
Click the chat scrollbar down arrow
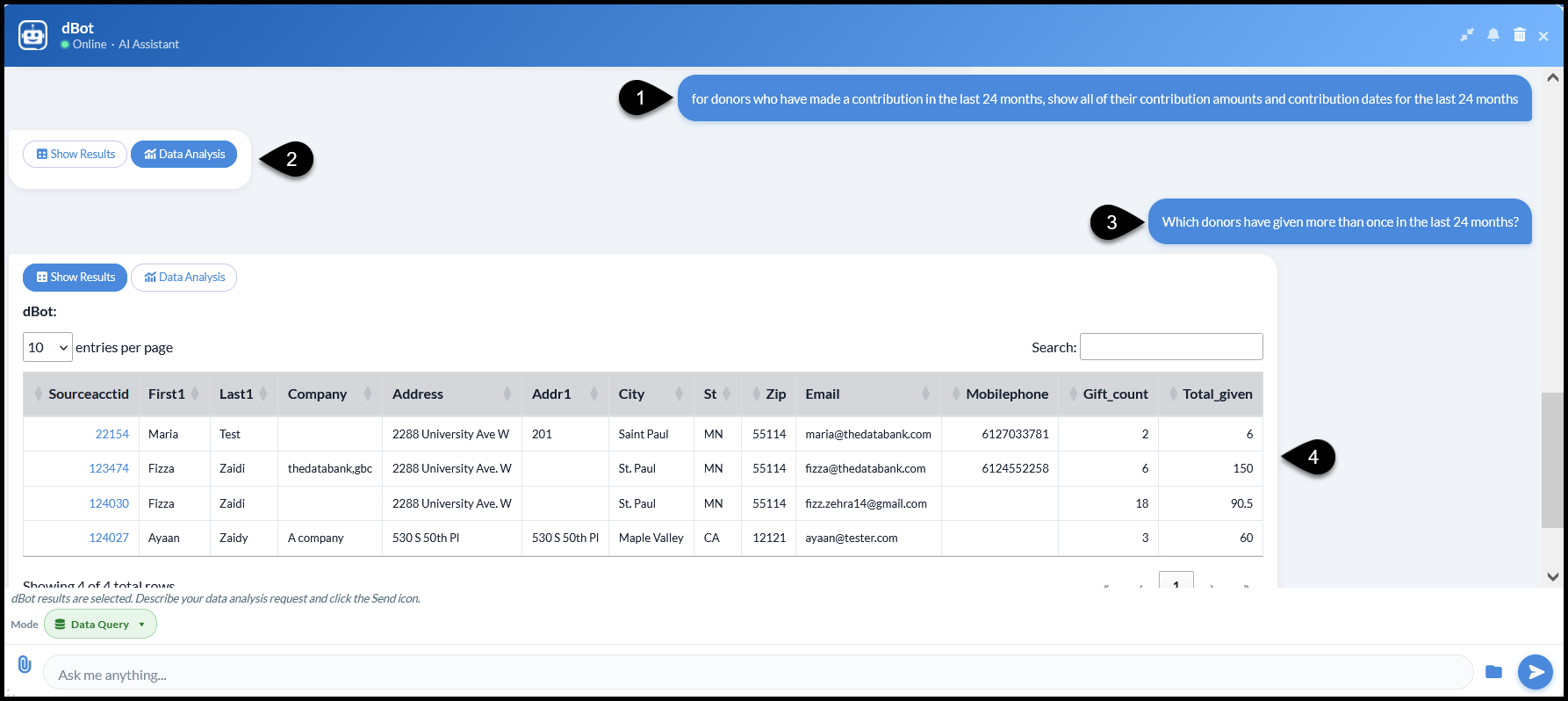pos(1552,577)
